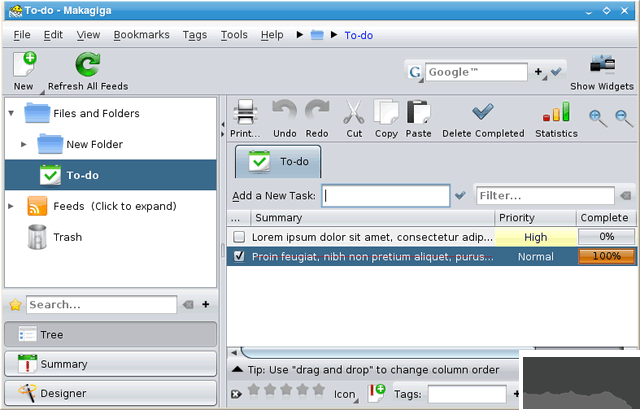Click the Google search-engine icon
This screenshot has width=640, height=410.
pos(415,72)
